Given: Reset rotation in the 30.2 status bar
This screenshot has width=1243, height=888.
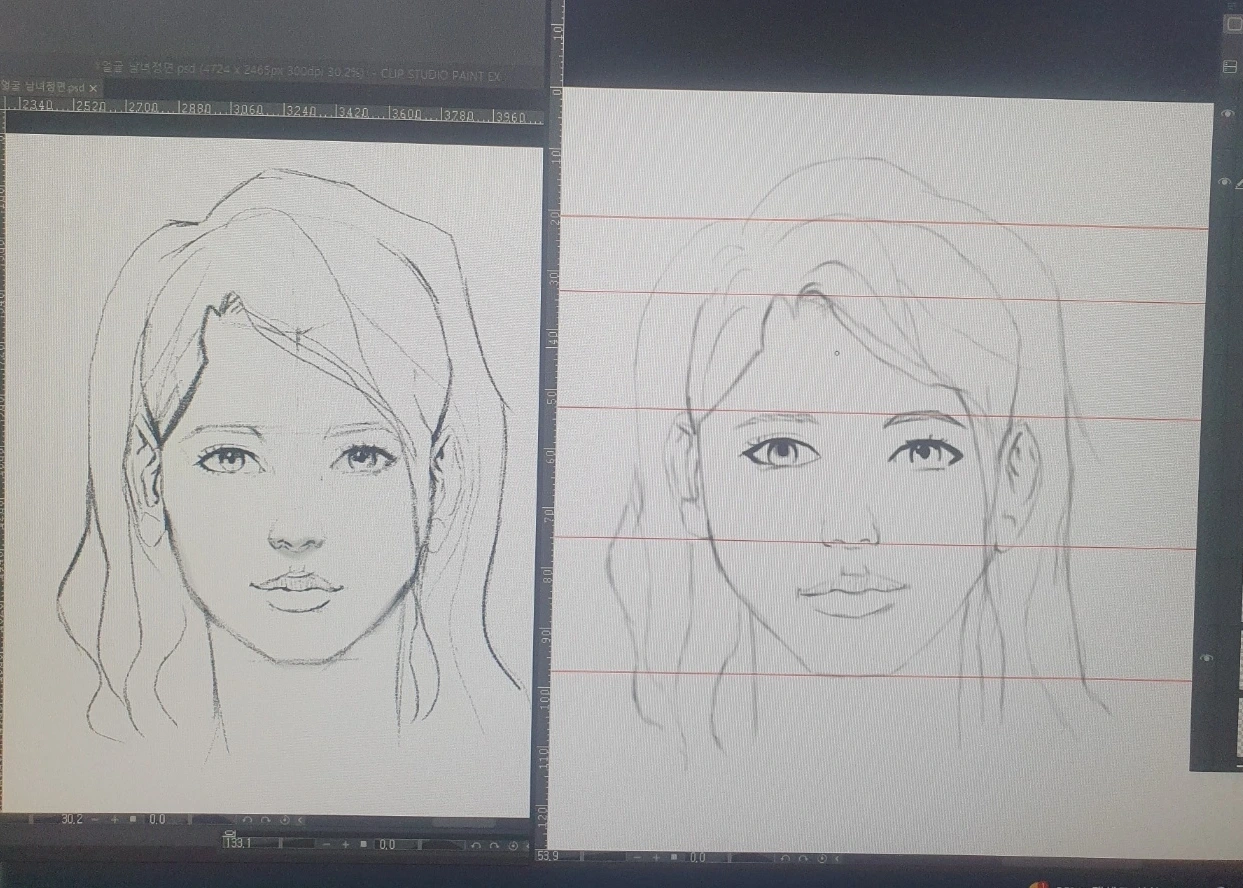Looking at the screenshot, I should (x=284, y=820).
